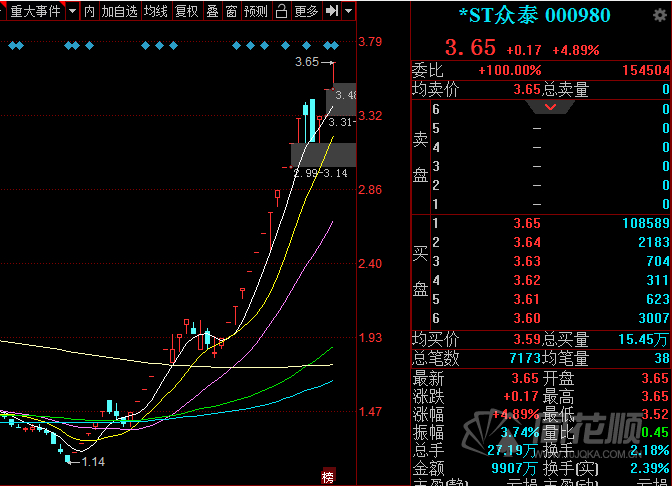Image resolution: width=672 pixels, height=486 pixels.
Task: Expand the dropdown next to arrow-bar icon
Action: click(349, 11)
